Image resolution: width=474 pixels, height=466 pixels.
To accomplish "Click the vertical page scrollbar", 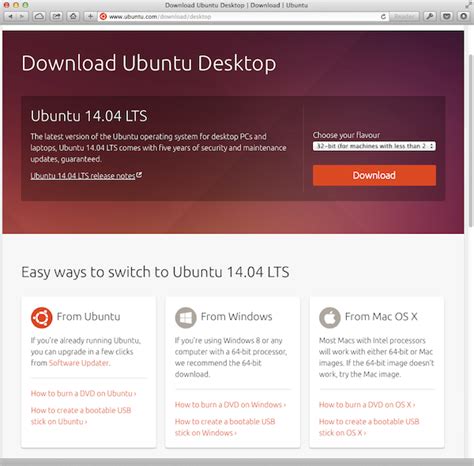I will tap(470, 140).
